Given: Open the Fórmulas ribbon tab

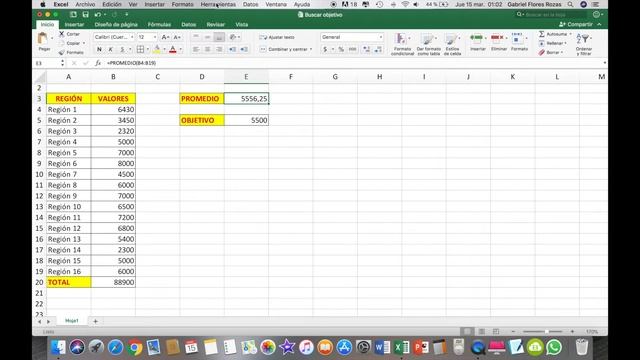Looking at the screenshot, I should point(159,24).
